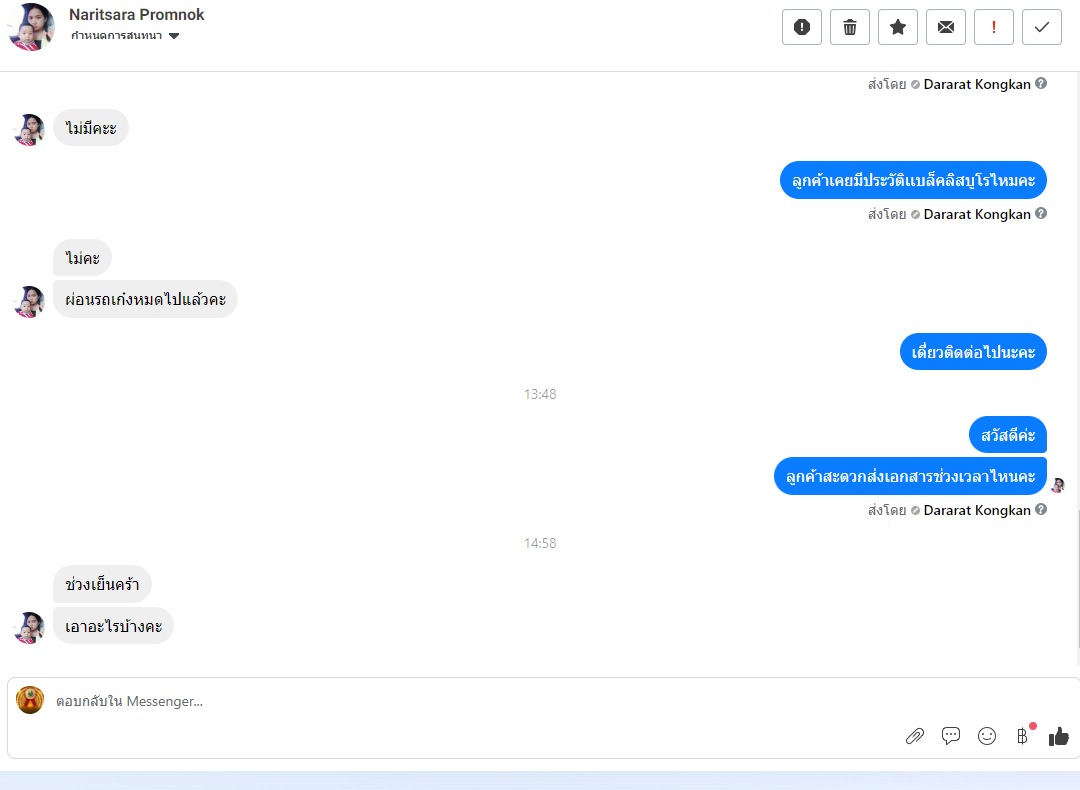
Task: Star this conversation as follow-up
Action: pyautogui.click(x=897, y=27)
